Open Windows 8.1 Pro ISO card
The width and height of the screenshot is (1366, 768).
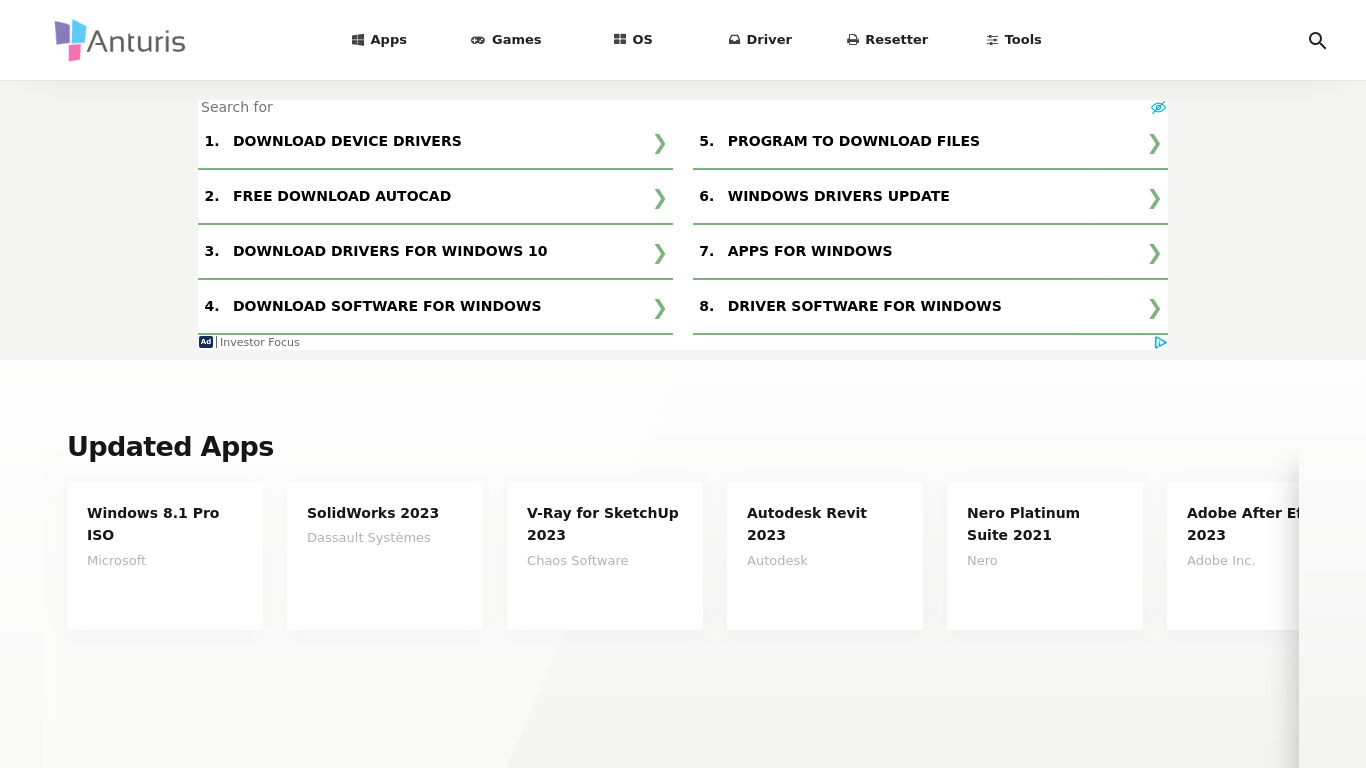point(165,556)
